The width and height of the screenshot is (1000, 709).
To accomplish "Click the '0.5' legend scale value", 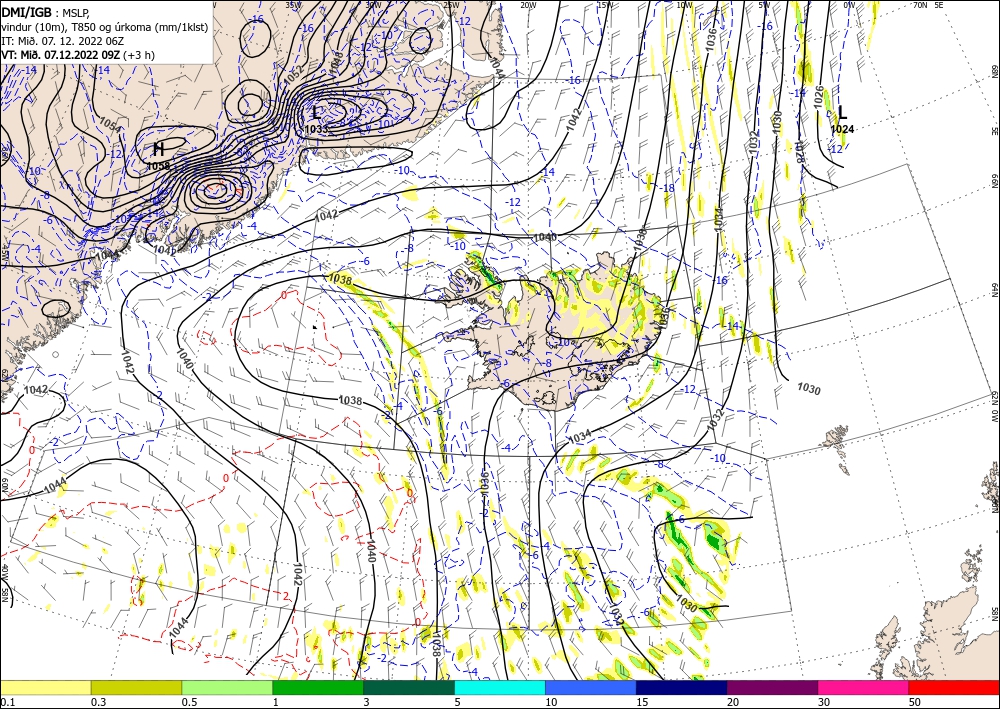I will [189, 702].
